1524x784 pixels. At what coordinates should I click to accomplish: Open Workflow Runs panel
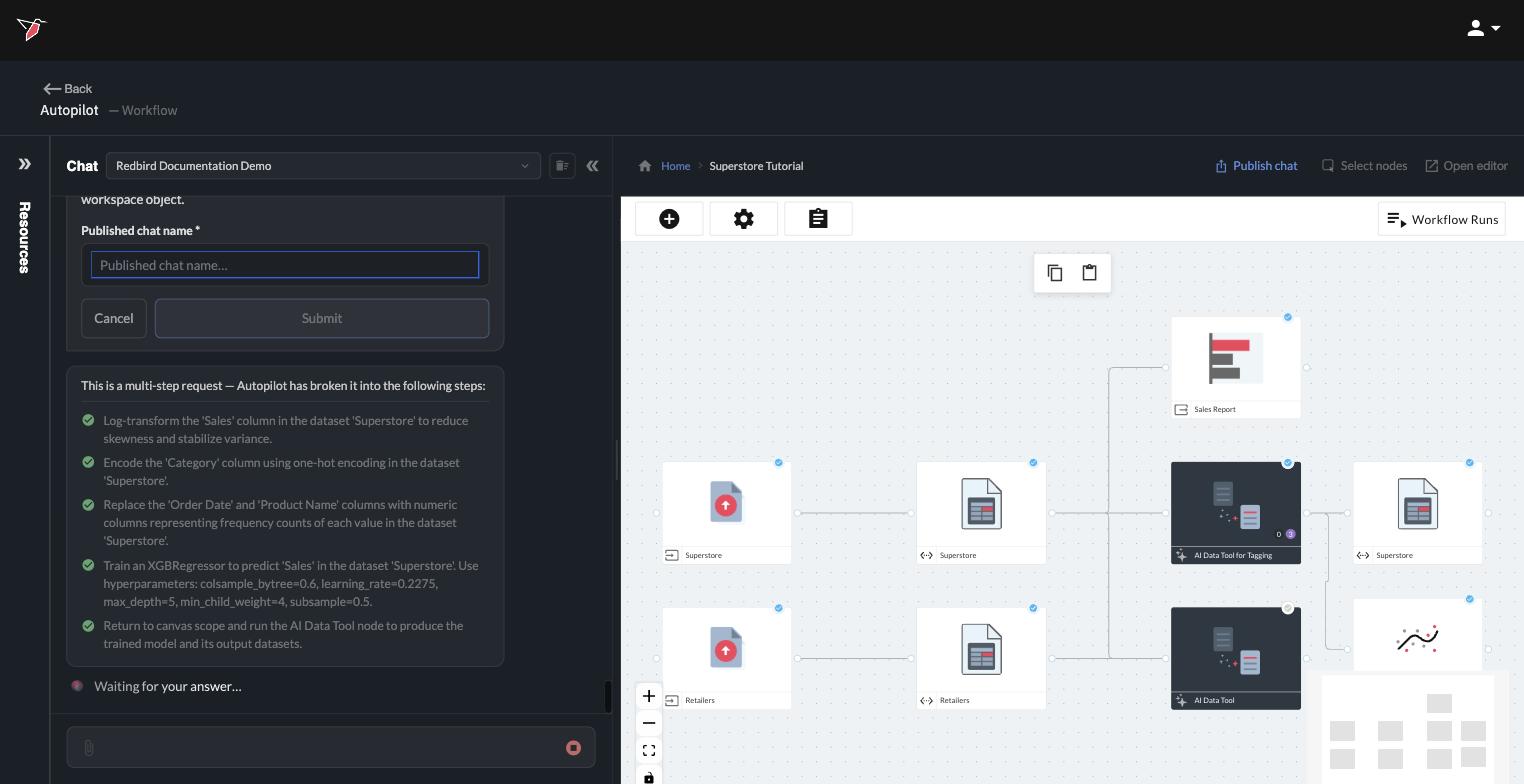coord(1441,219)
